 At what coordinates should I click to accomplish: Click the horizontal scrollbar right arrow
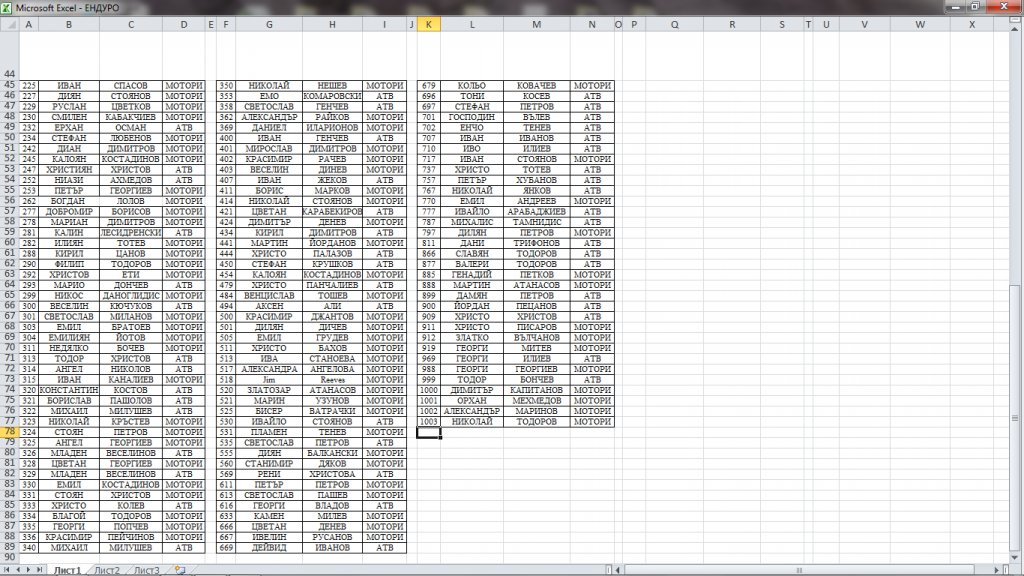point(997,570)
